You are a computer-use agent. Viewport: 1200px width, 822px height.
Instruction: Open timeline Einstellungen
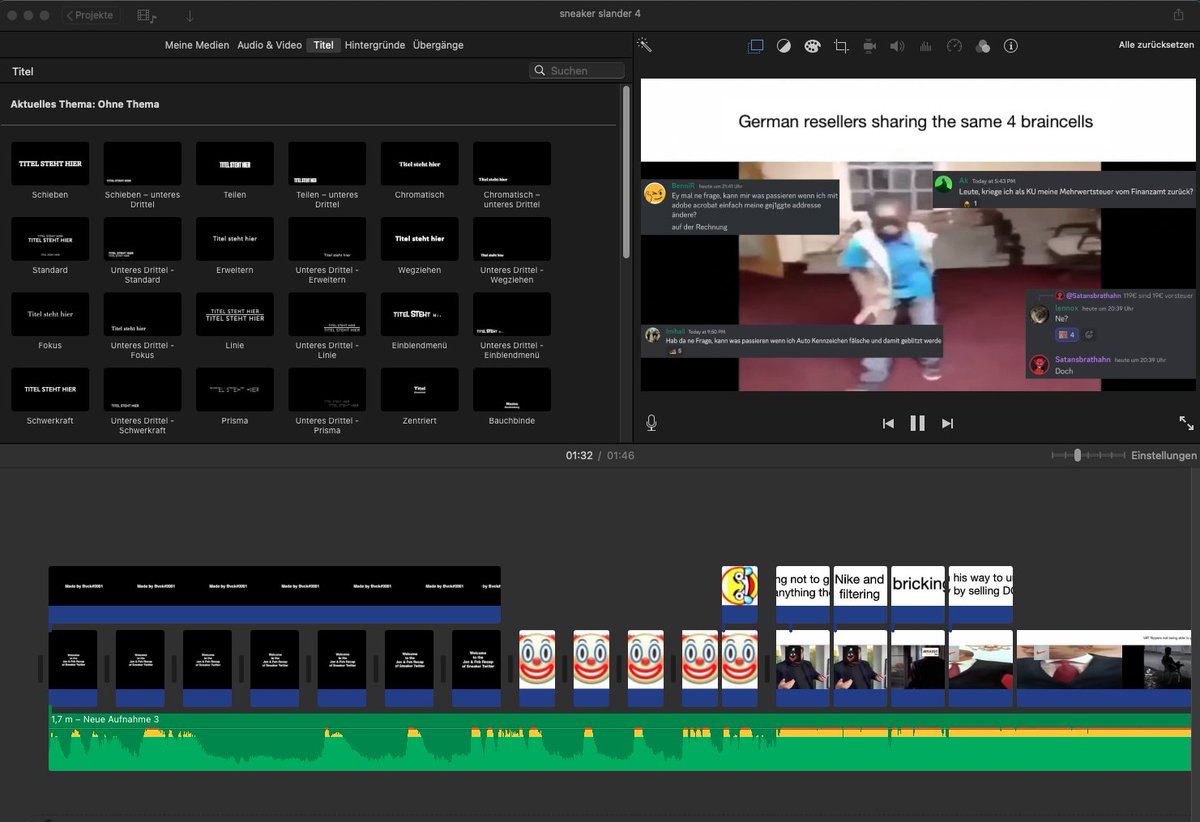point(1163,455)
